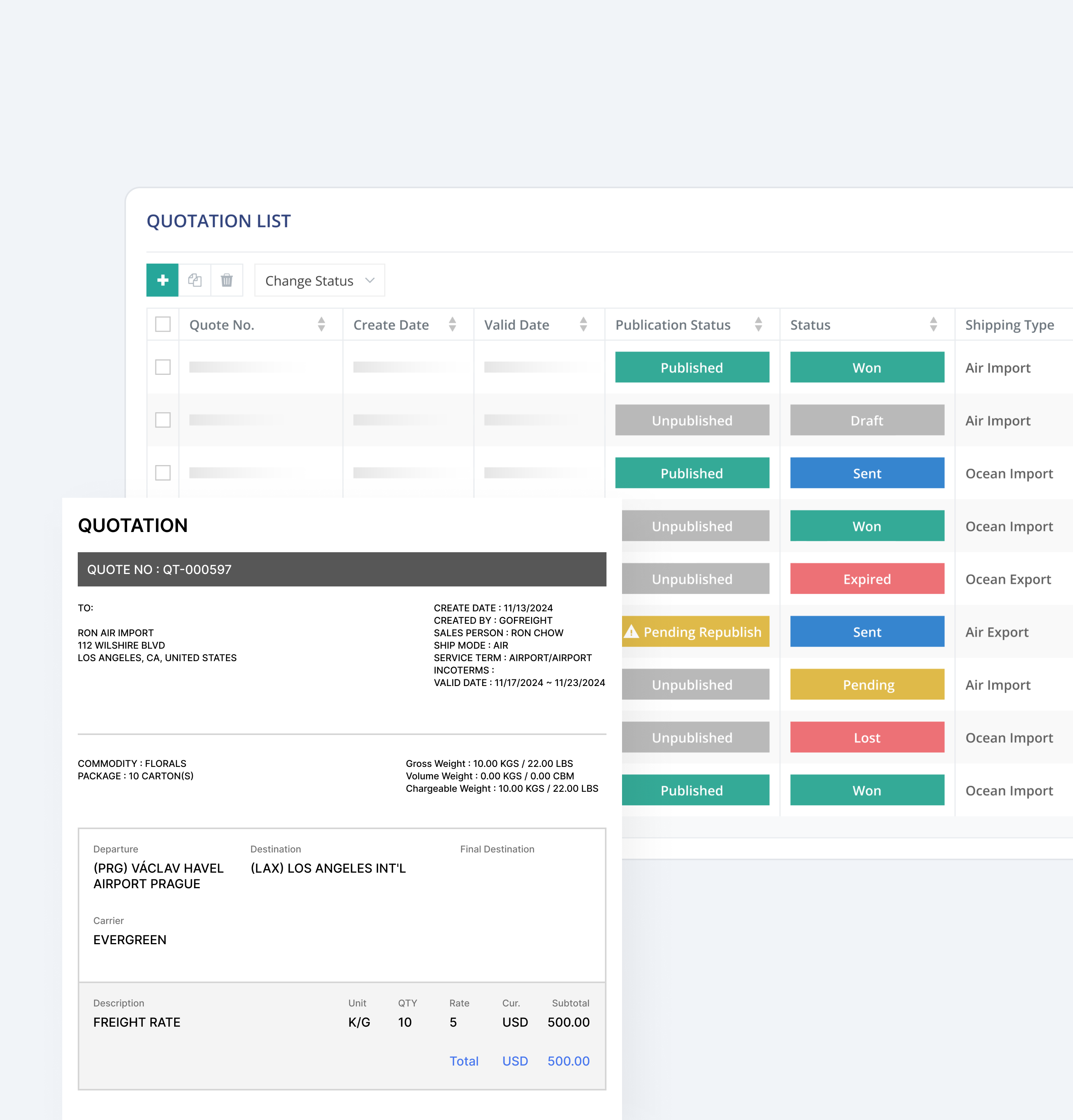Click the sort icon beside Publication Status
Image resolution: width=1073 pixels, height=1120 pixels.
[x=758, y=325]
